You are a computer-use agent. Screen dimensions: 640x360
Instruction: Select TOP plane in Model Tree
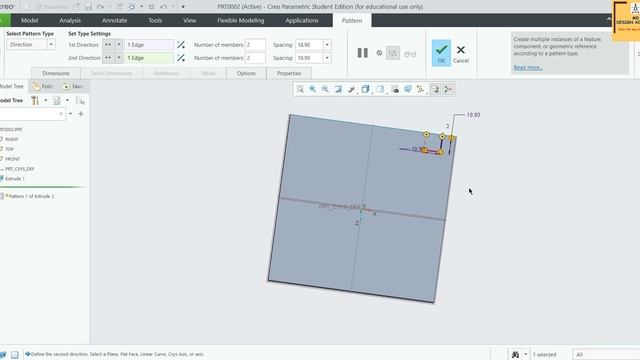9,149
